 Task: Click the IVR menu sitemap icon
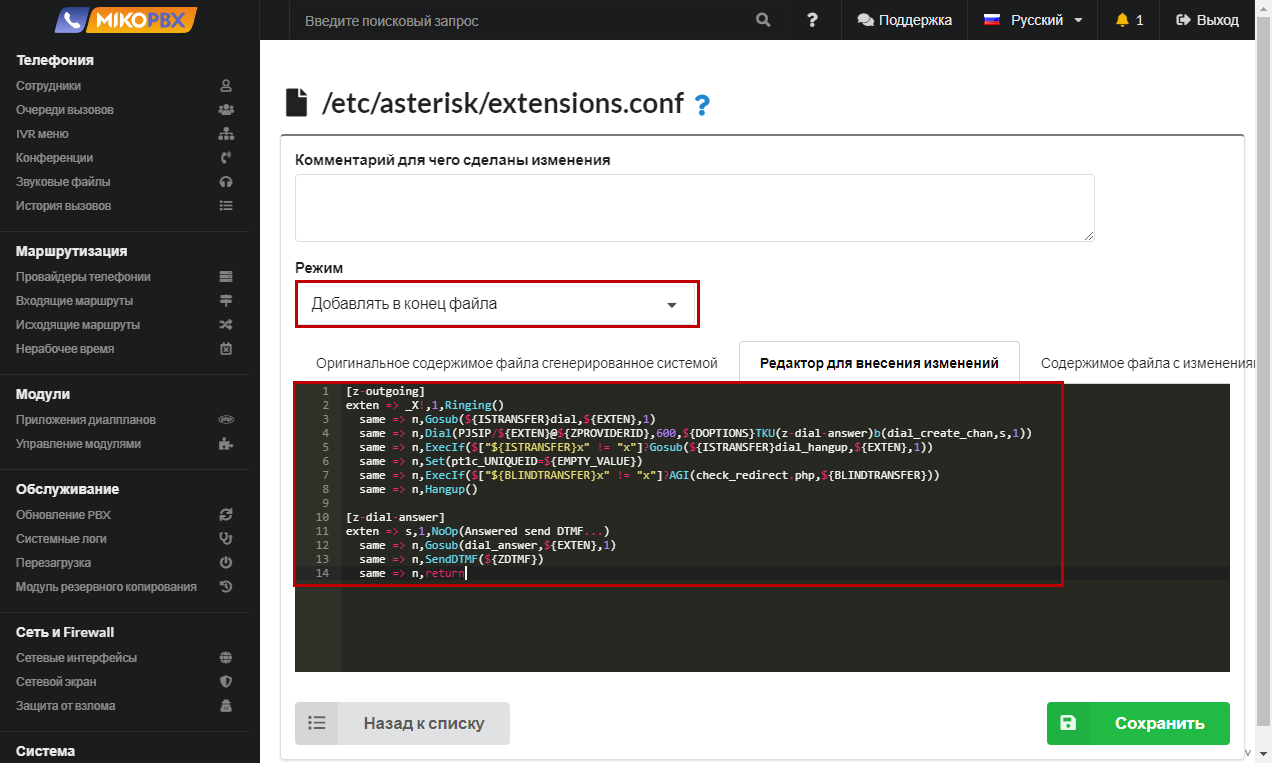(226, 134)
